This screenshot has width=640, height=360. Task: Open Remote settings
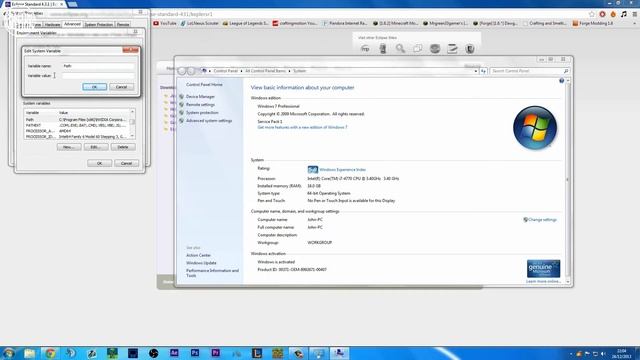(200, 105)
